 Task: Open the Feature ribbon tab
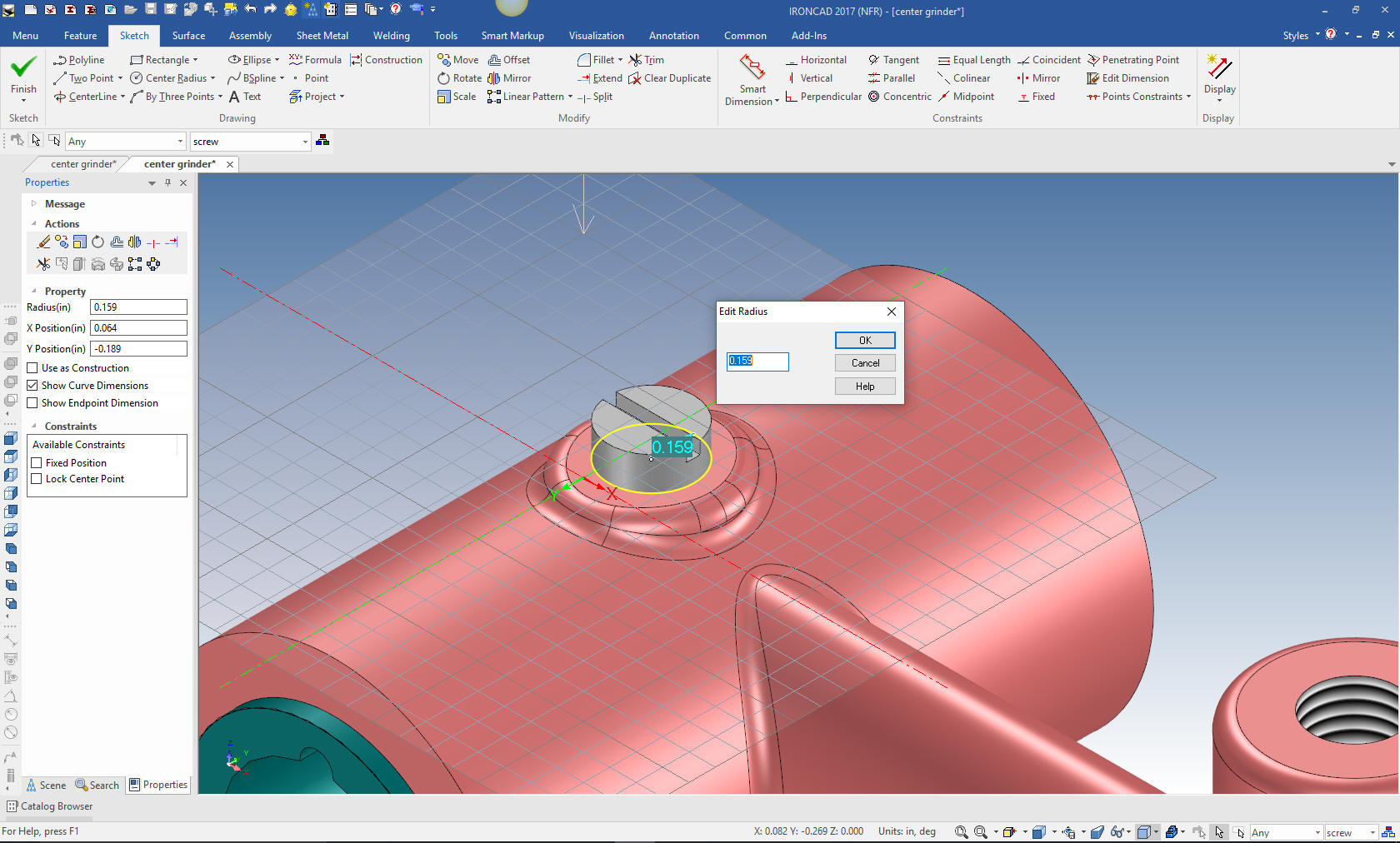(x=80, y=36)
